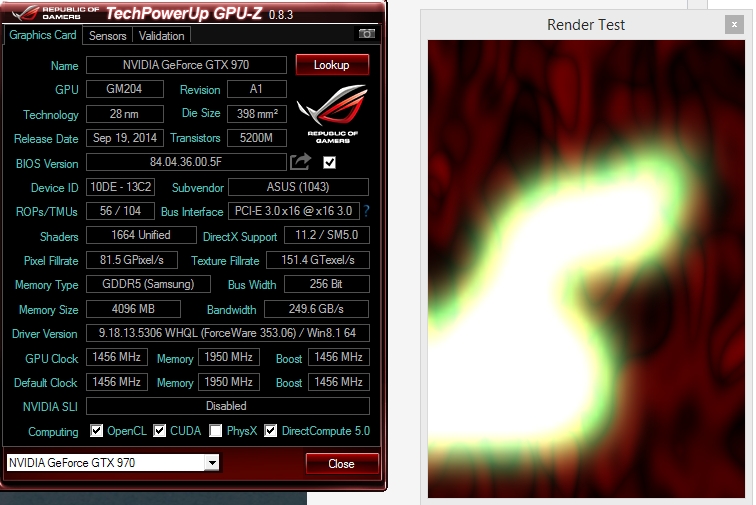Toggle the DirectCompute 5.0 checkbox
Image resolution: width=756 pixels, height=505 pixels.
point(271,431)
